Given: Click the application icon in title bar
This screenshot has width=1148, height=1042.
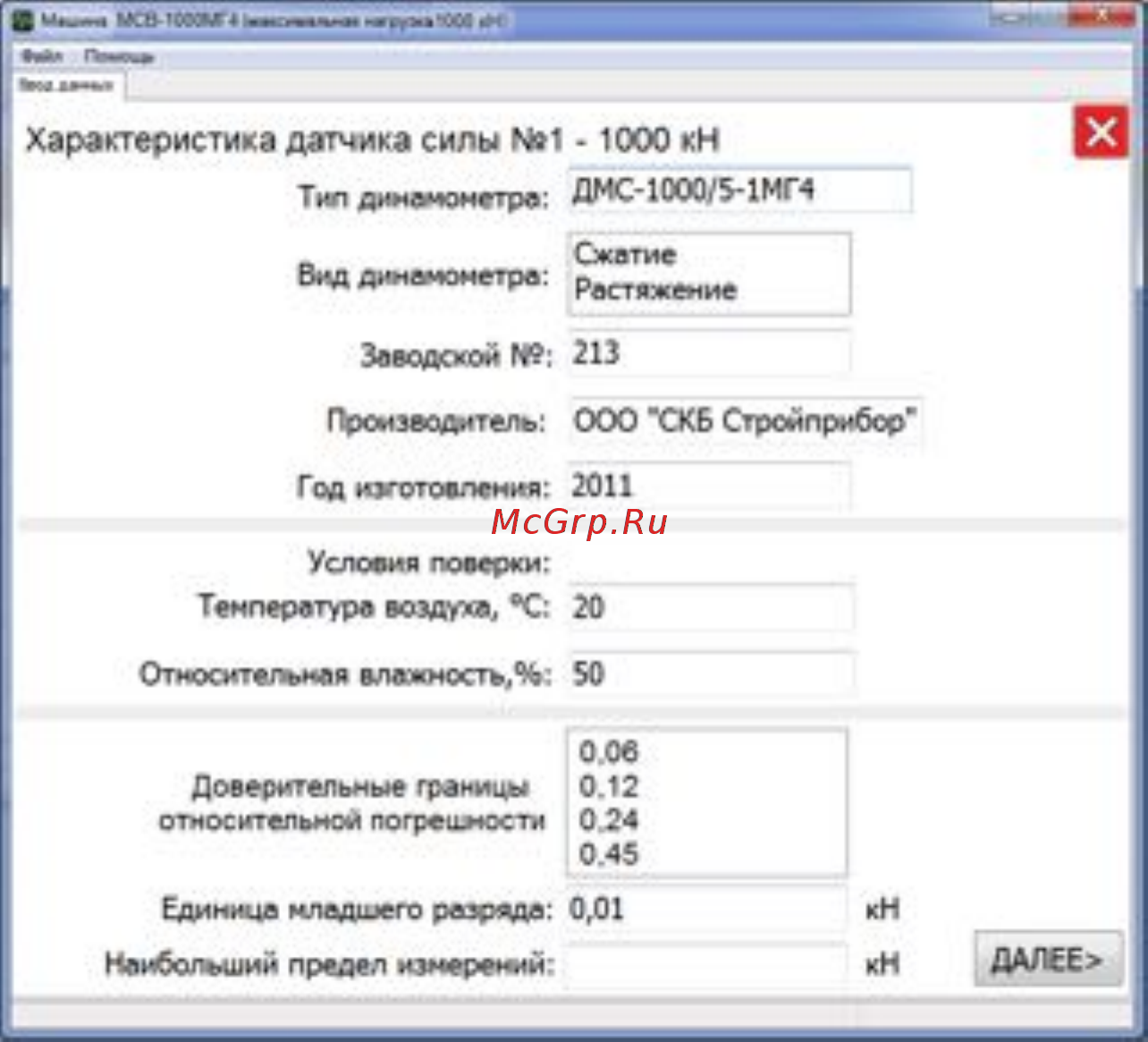Looking at the screenshot, I should click(24, 21).
